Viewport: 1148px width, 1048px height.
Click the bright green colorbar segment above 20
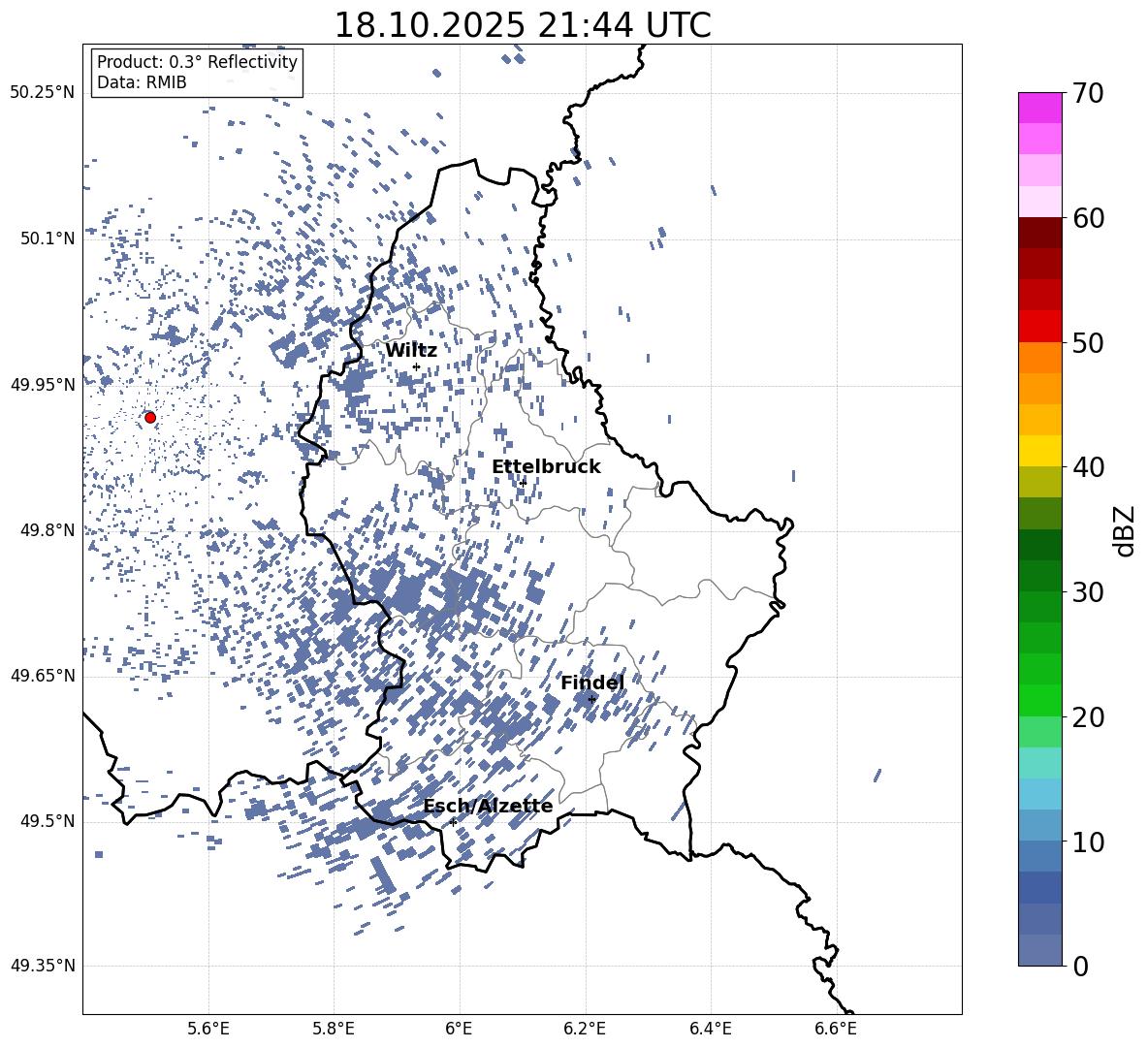point(1039,700)
